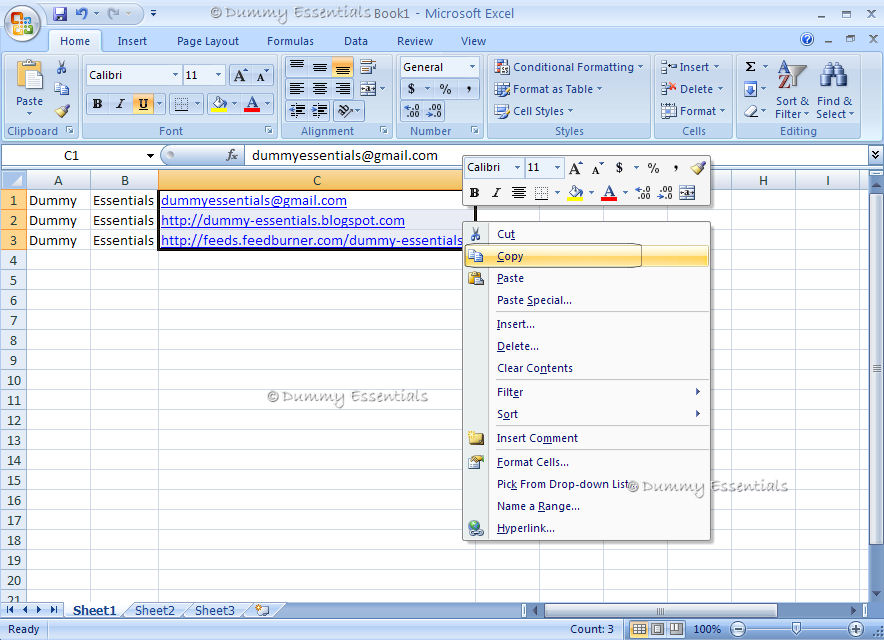Open Format Cells... from context menu
The image size is (884, 640).
point(586,462)
